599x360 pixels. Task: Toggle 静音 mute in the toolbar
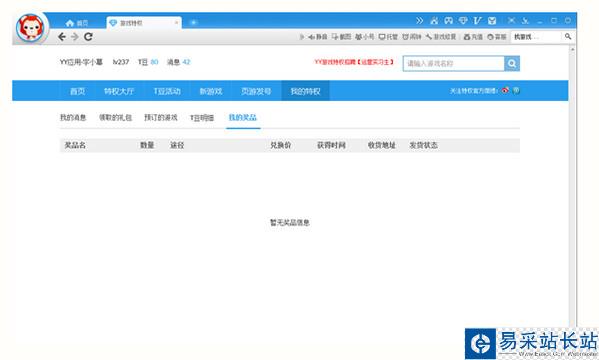[318, 37]
